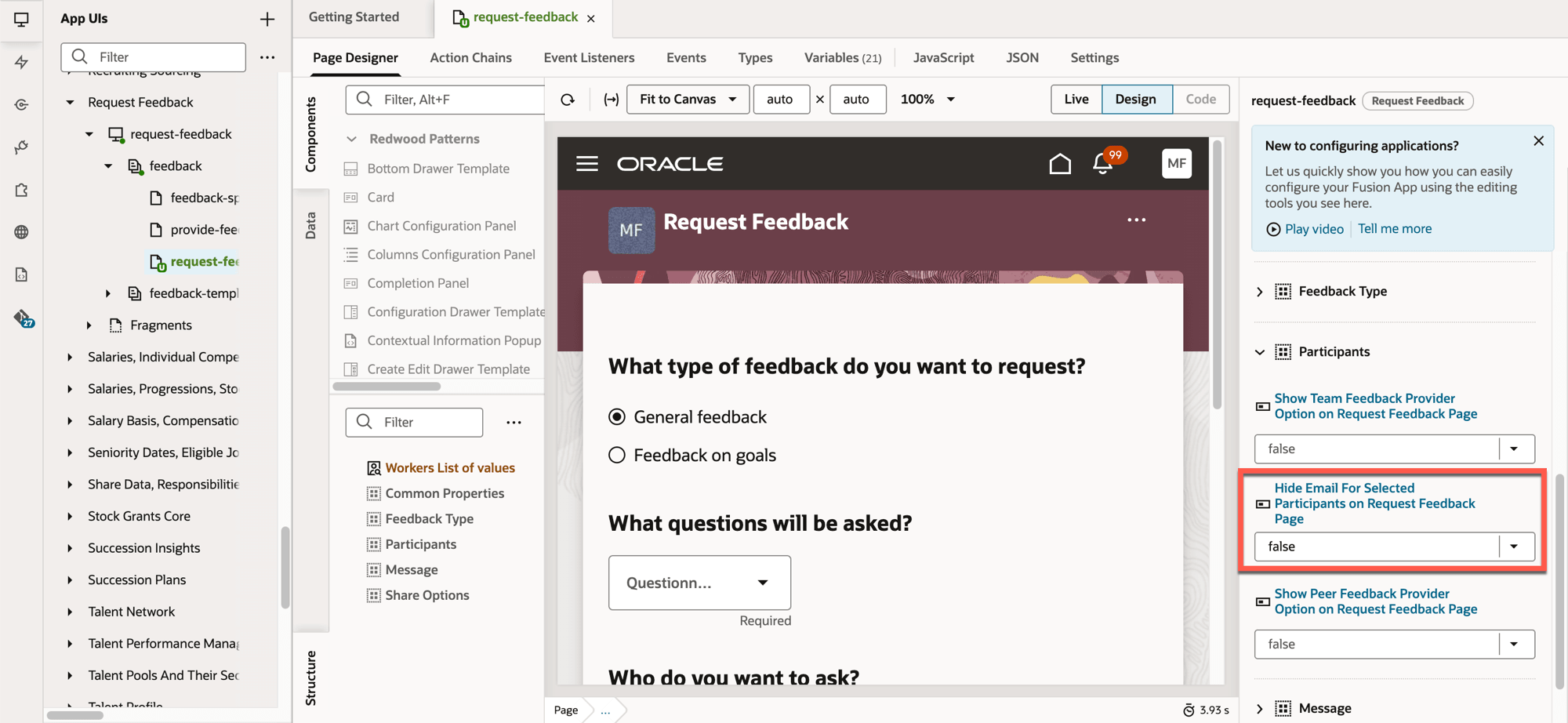
Task: Click the Filter field in the App UIs panel
Action: (153, 56)
